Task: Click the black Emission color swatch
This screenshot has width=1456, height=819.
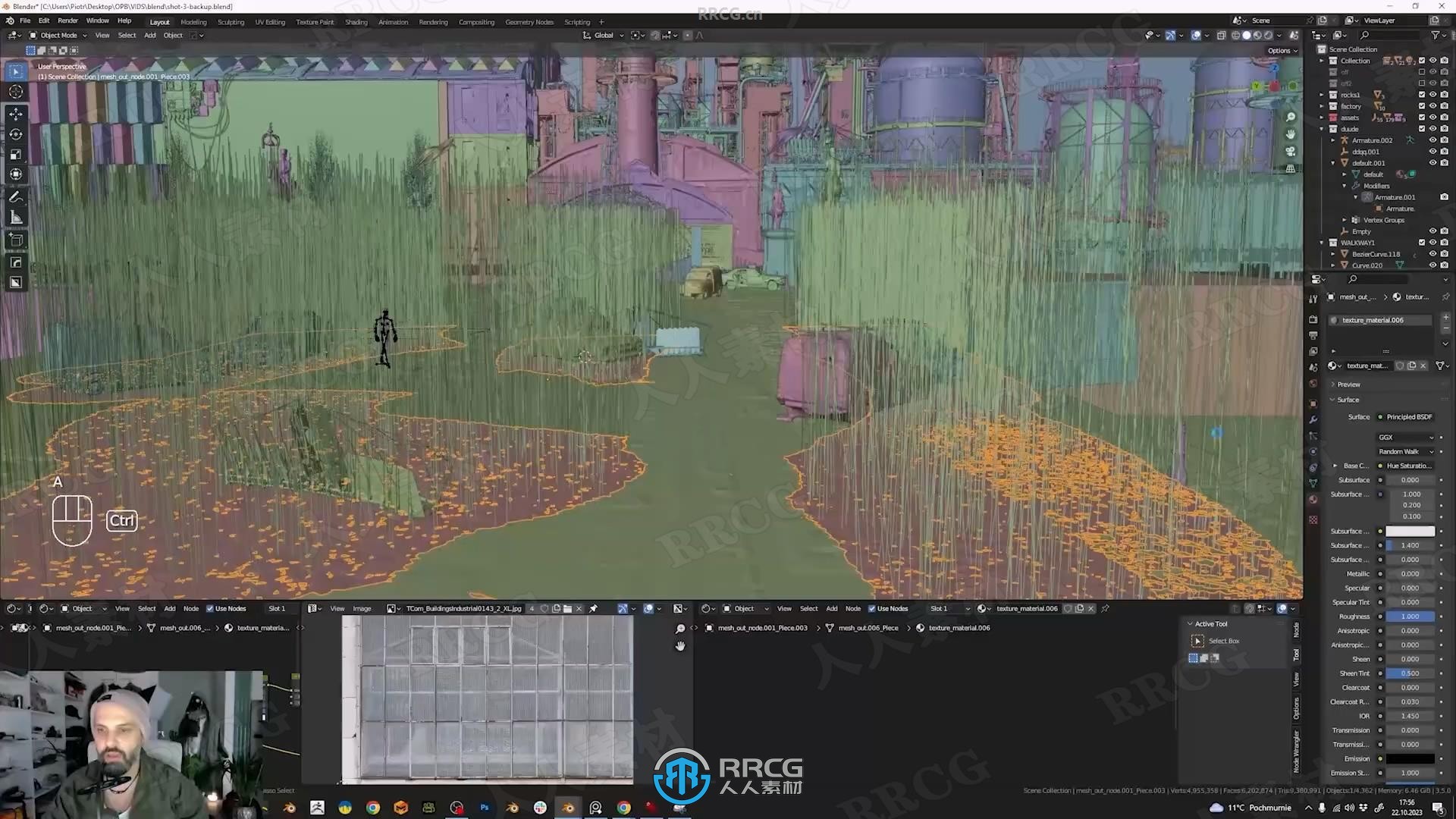Action: pos(1410,758)
